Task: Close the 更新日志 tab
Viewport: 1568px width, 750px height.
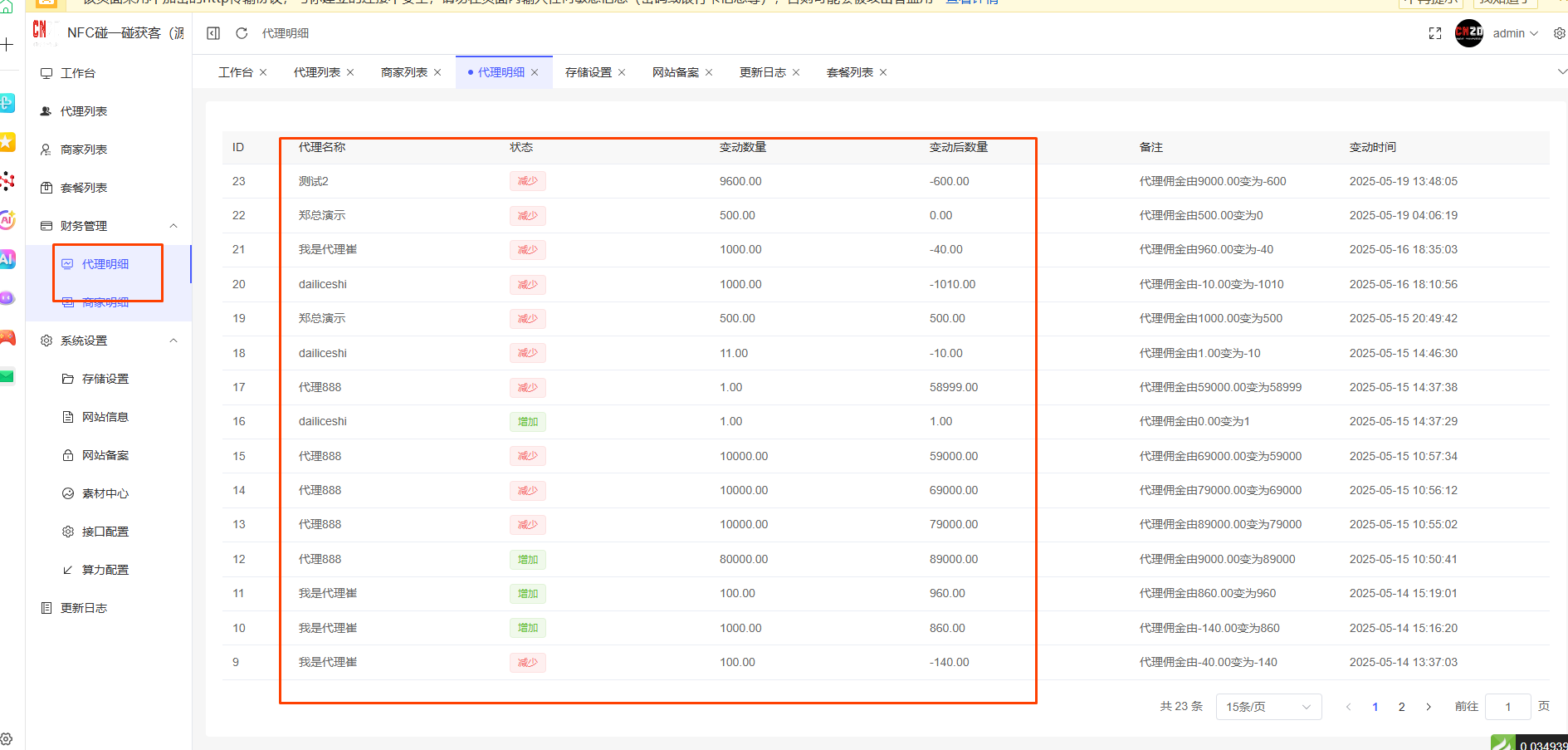Action: pos(796,72)
